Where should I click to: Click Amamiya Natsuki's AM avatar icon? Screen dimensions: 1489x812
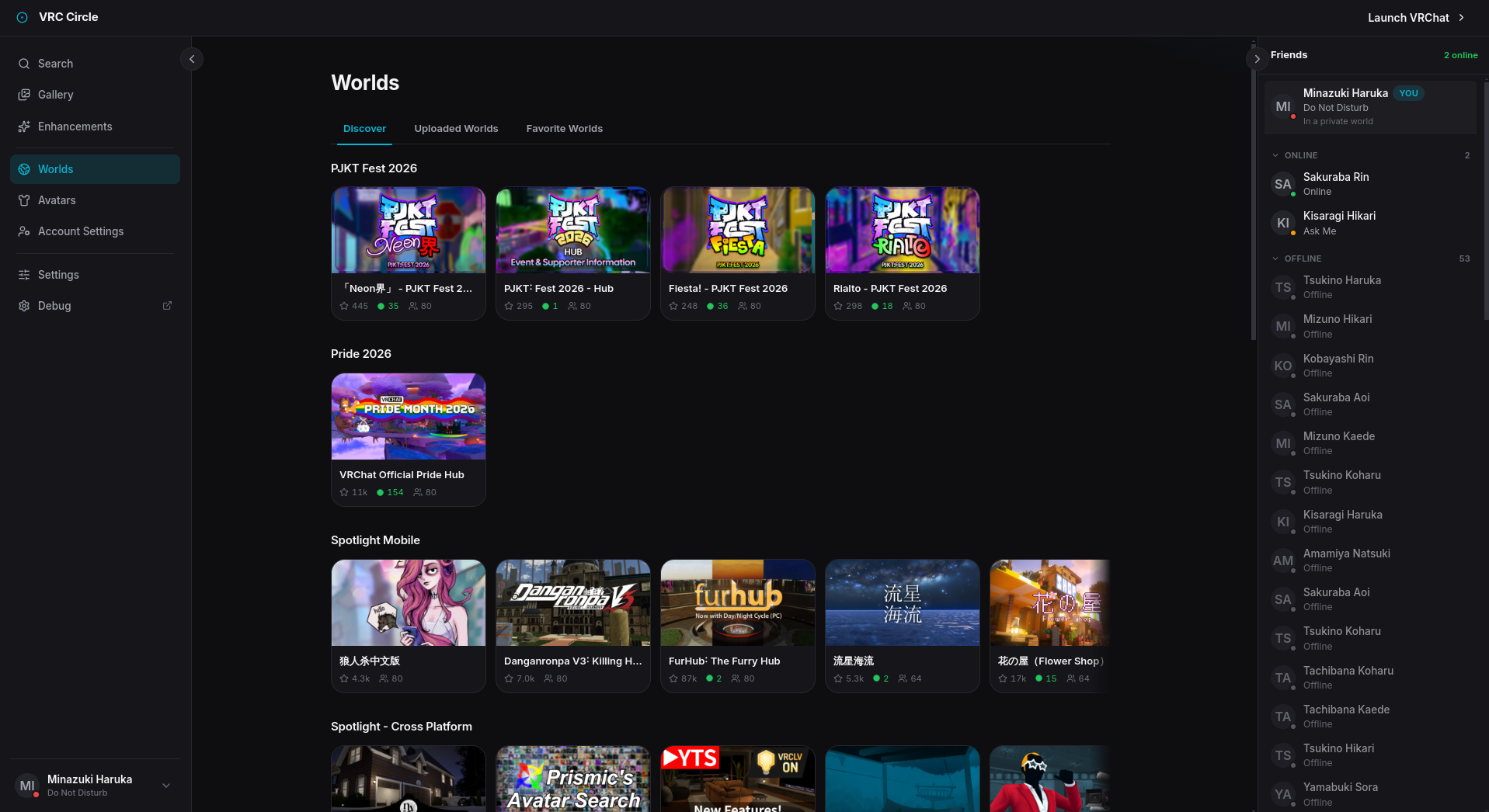[1283, 560]
